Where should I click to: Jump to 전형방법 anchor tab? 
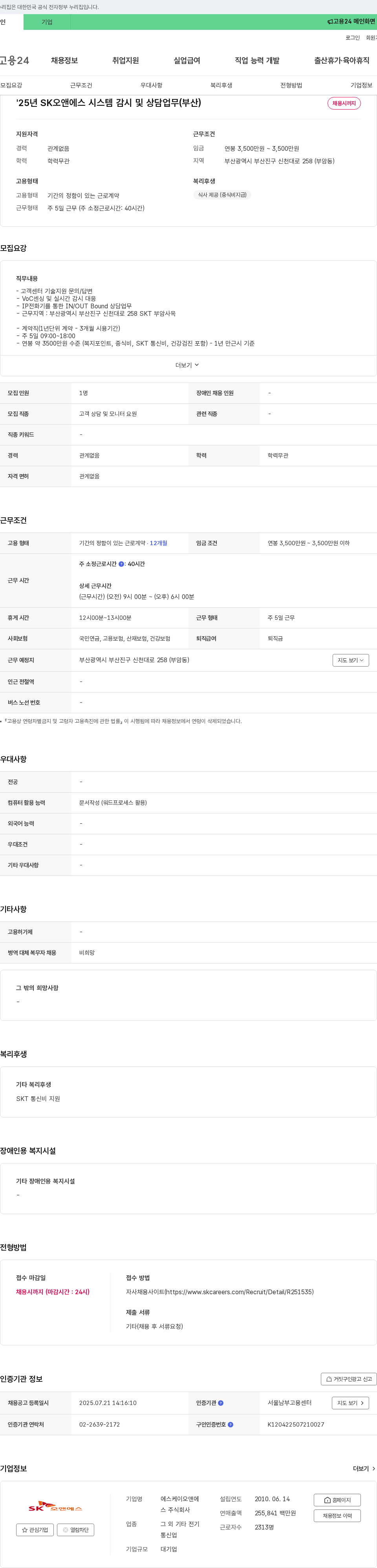[x=291, y=85]
